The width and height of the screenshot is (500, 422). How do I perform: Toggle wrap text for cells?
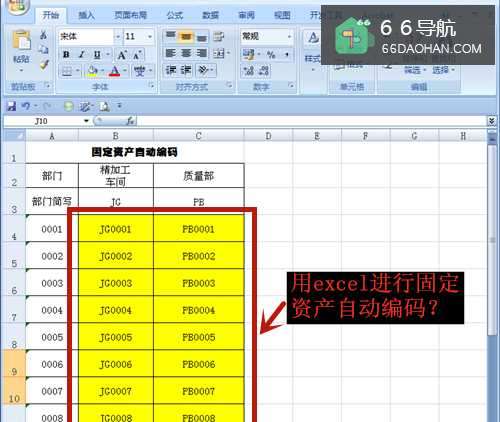(x=219, y=36)
